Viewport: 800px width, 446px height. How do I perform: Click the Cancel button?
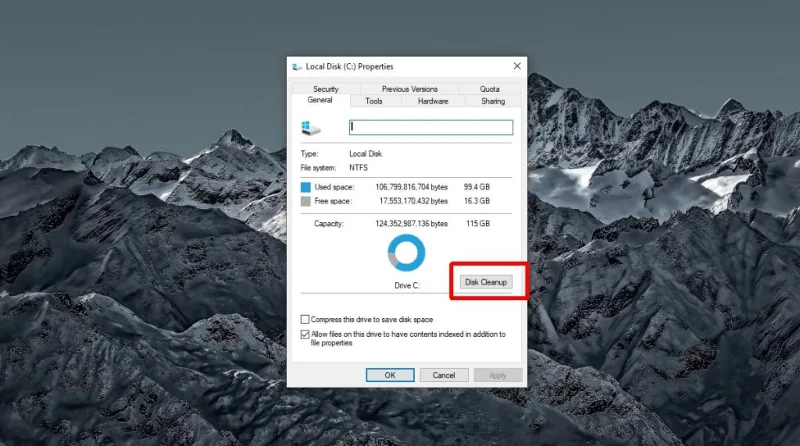pos(444,375)
